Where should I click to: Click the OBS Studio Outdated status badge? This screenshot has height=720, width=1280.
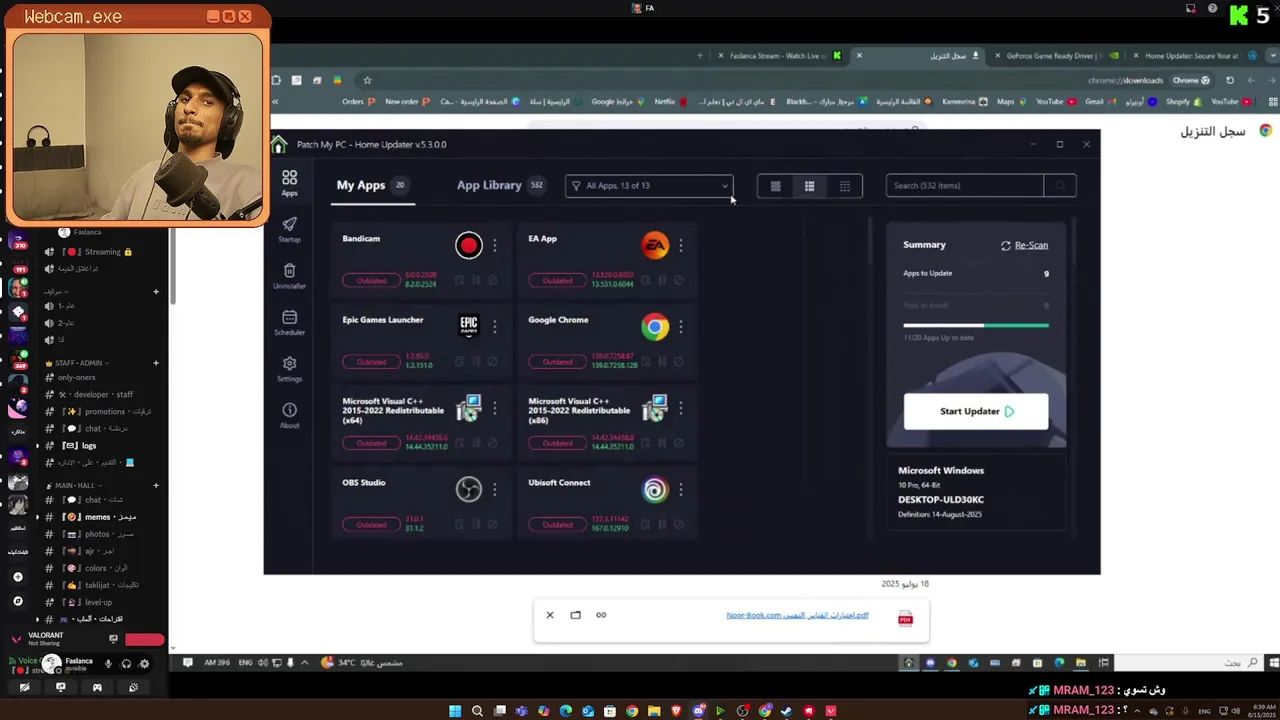click(x=371, y=525)
